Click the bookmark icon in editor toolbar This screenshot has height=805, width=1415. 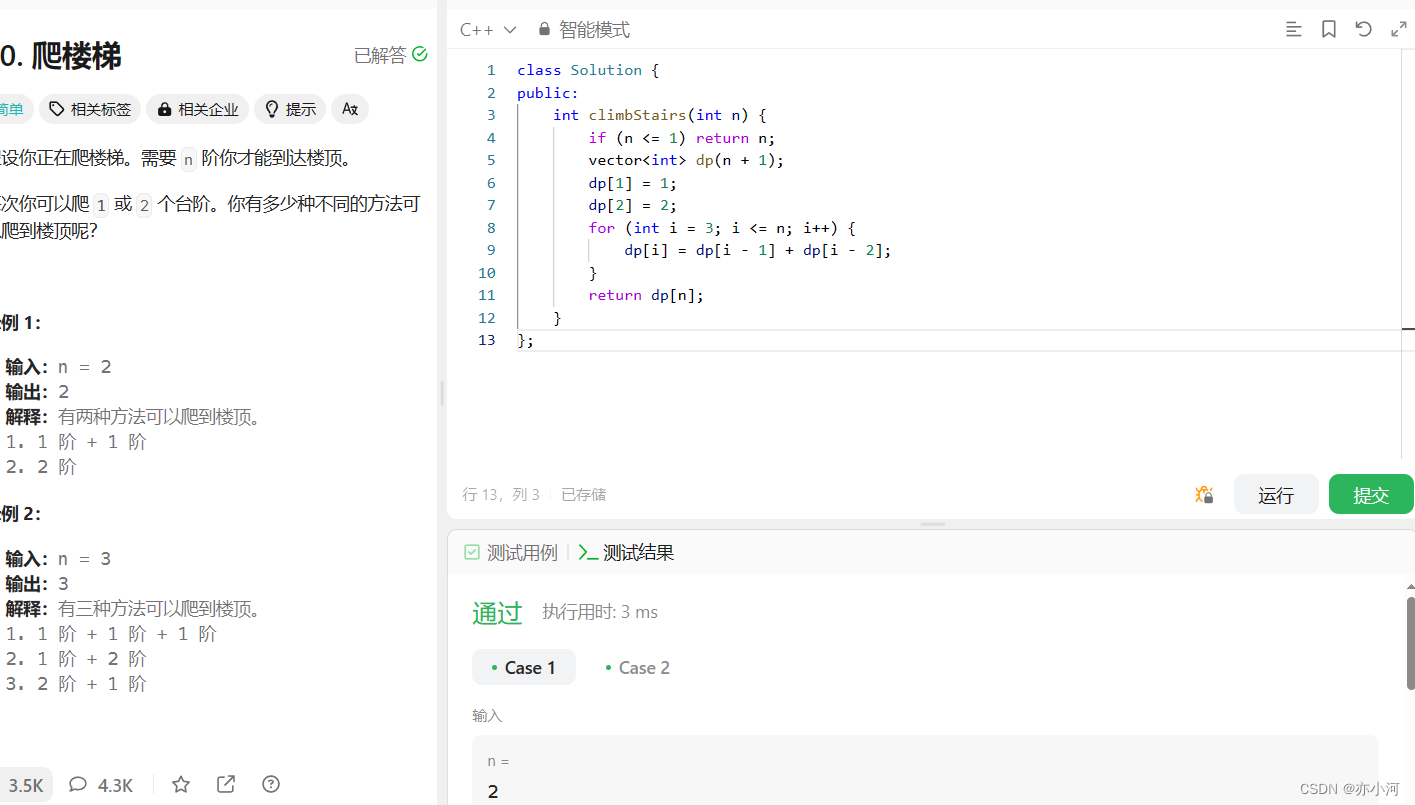(1328, 30)
